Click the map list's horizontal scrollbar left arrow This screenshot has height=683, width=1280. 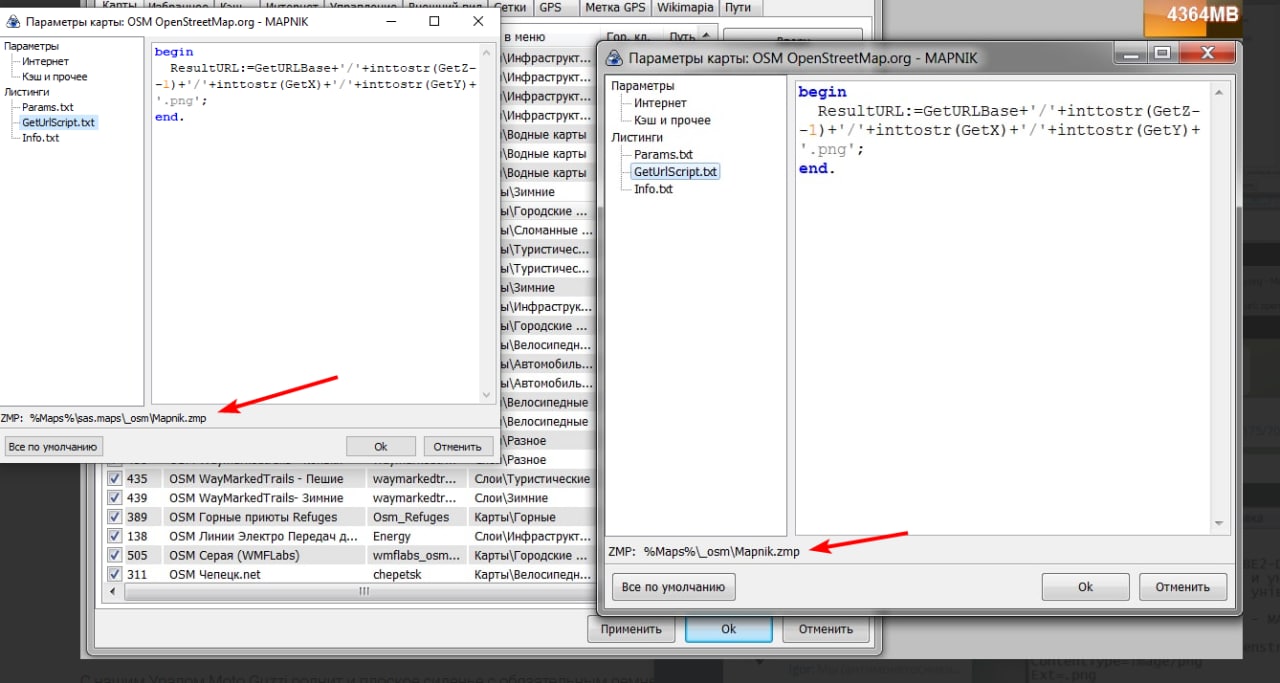click(x=114, y=593)
